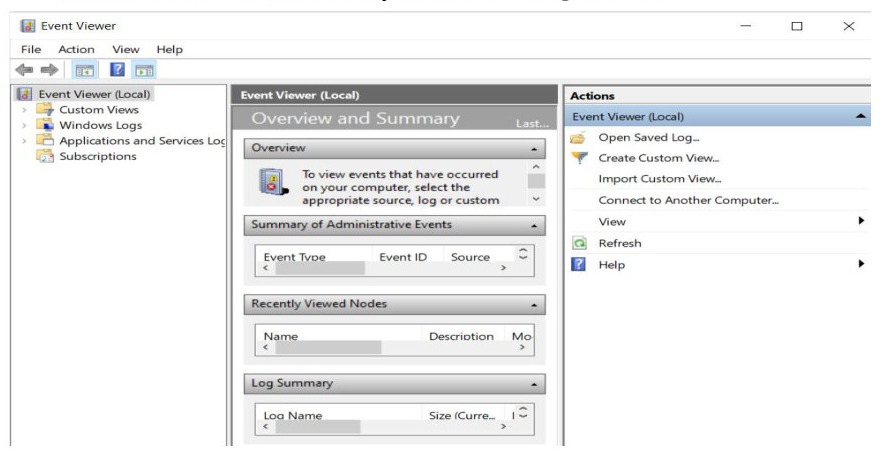The width and height of the screenshot is (880, 454).
Task: Click the Create Custom View funnel icon
Action: click(x=579, y=158)
